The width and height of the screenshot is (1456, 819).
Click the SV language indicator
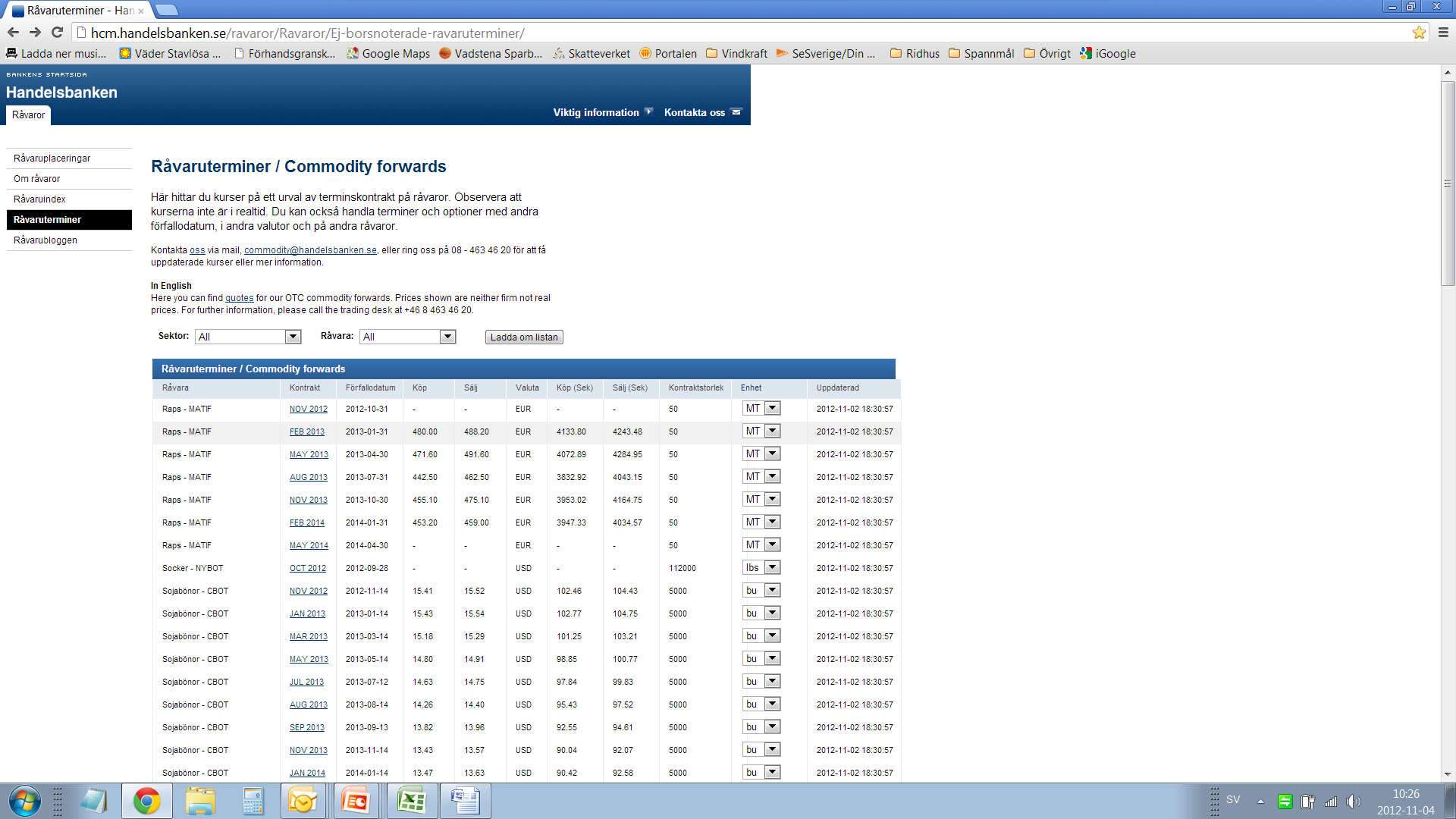(1233, 800)
